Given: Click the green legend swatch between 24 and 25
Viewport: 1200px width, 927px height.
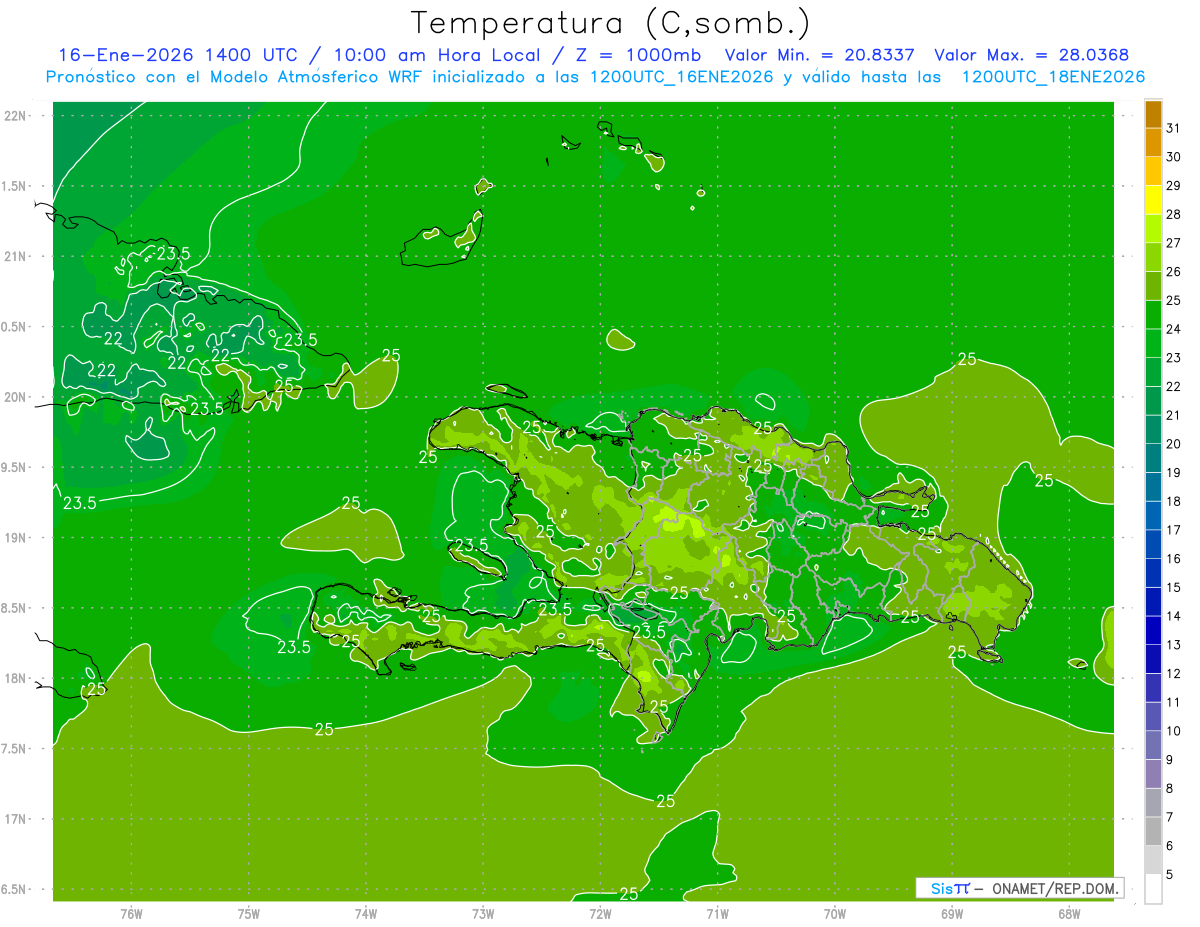Looking at the screenshot, I should [x=1153, y=315].
